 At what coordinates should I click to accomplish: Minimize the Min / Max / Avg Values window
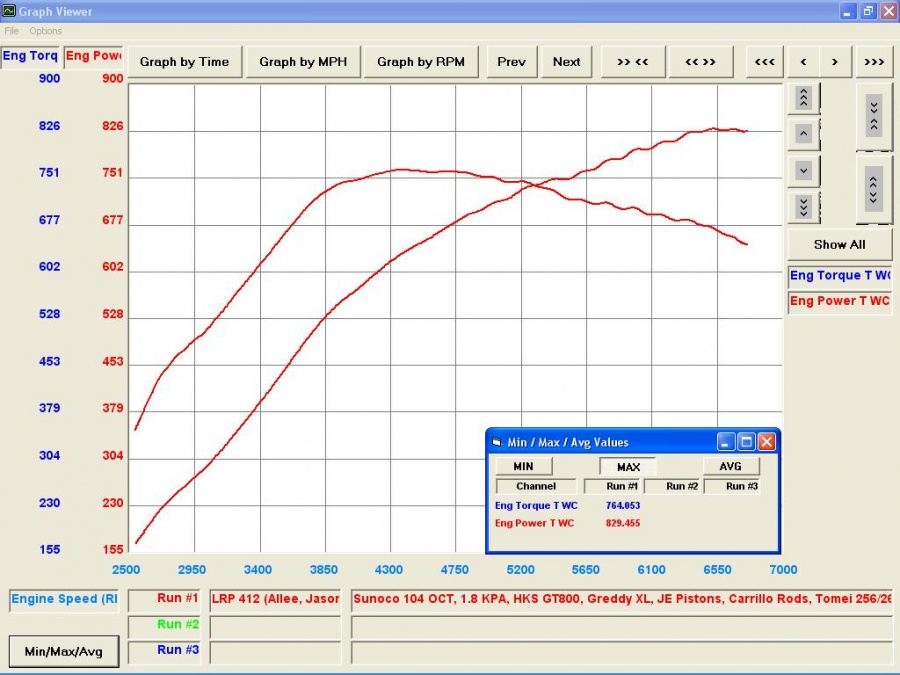tap(726, 441)
